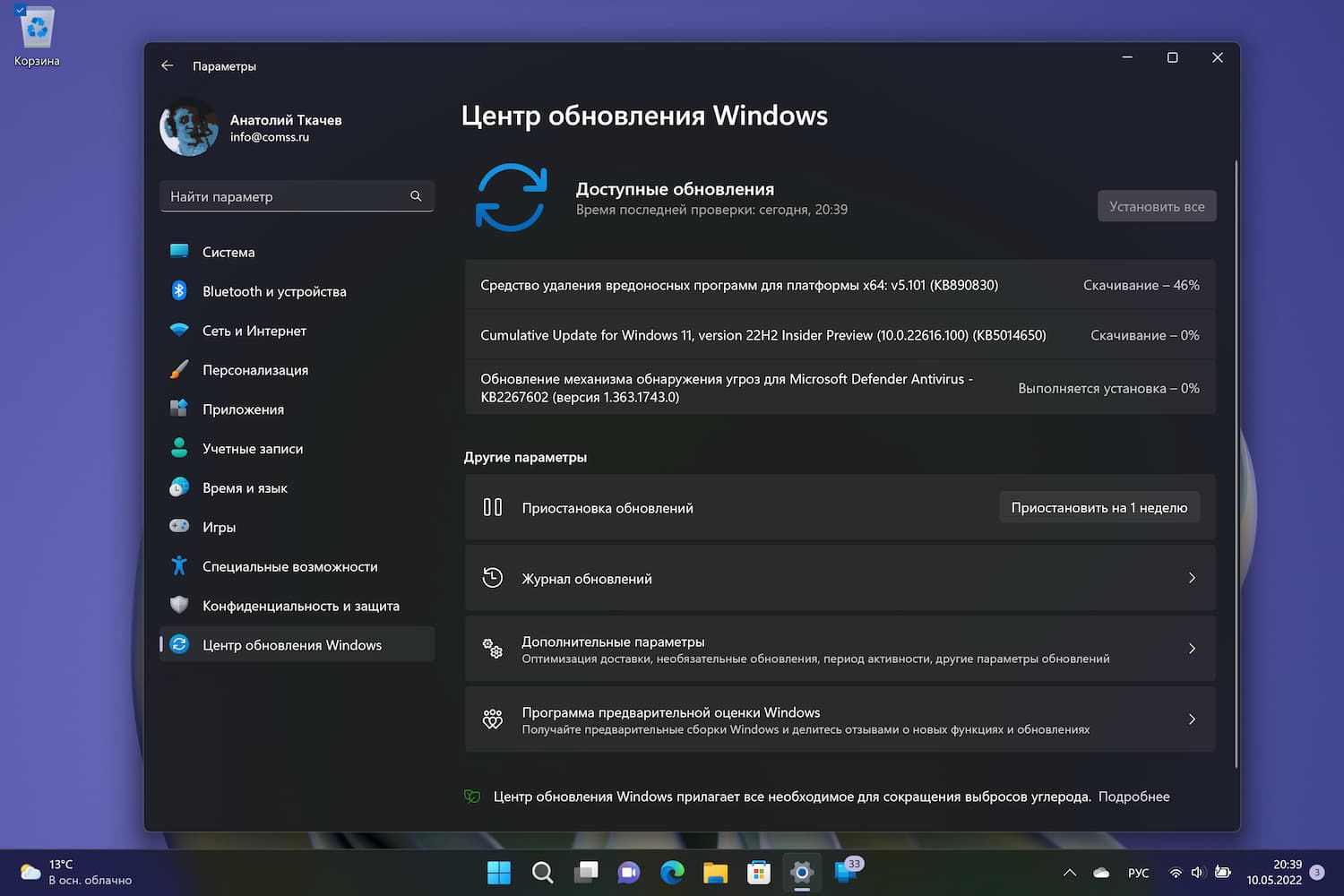This screenshot has height=896, width=1344.
Task: Open the Start menu from taskbar
Action: click(x=498, y=872)
